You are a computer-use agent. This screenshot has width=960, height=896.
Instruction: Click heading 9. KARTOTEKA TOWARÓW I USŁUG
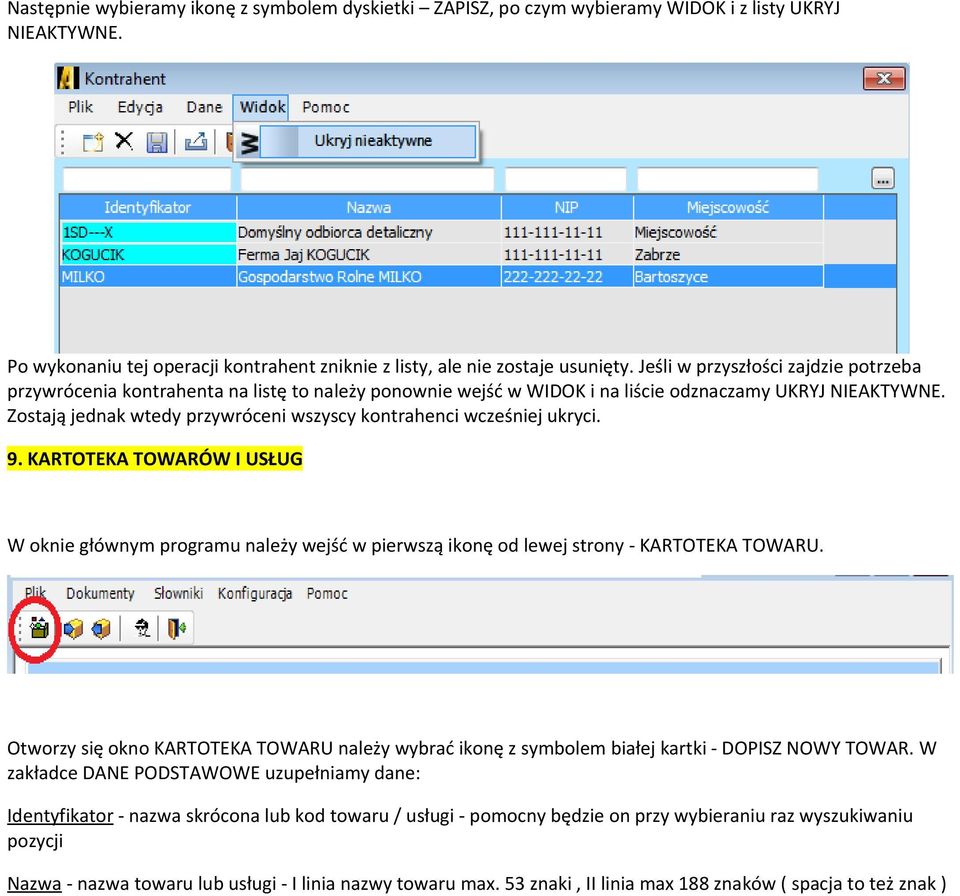(x=155, y=458)
